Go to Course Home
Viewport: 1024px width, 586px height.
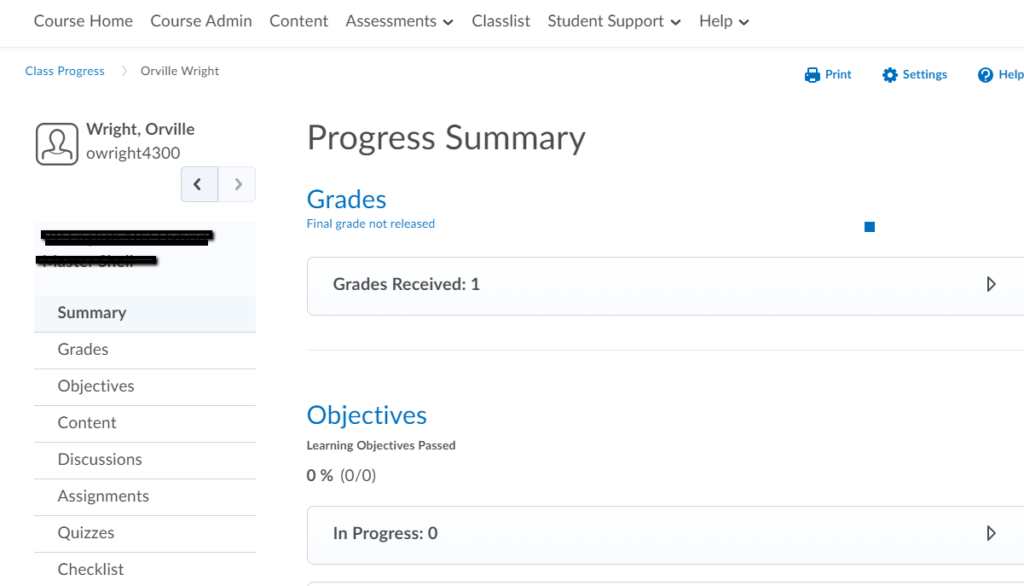coord(83,21)
